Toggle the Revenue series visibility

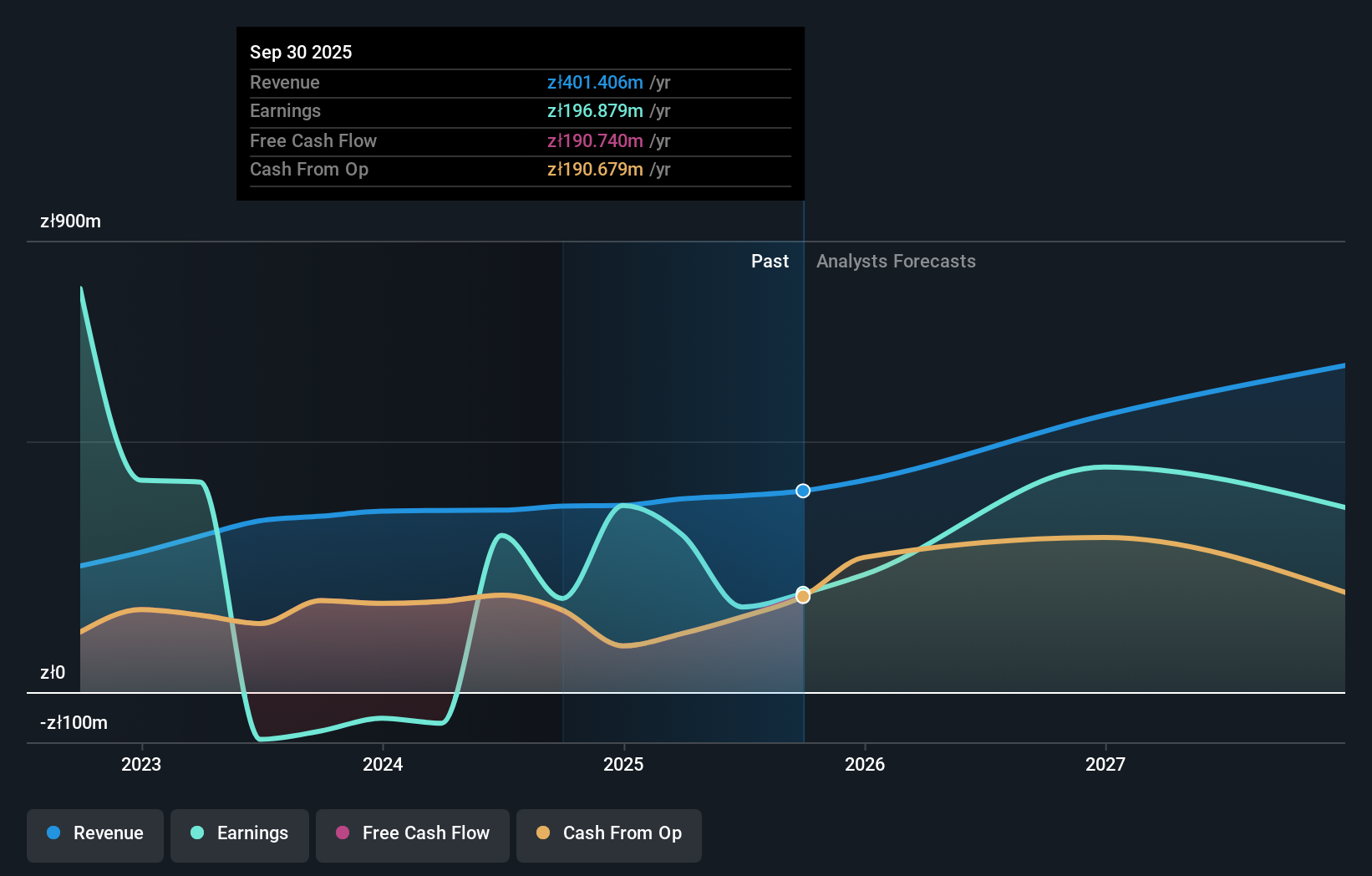coord(94,833)
